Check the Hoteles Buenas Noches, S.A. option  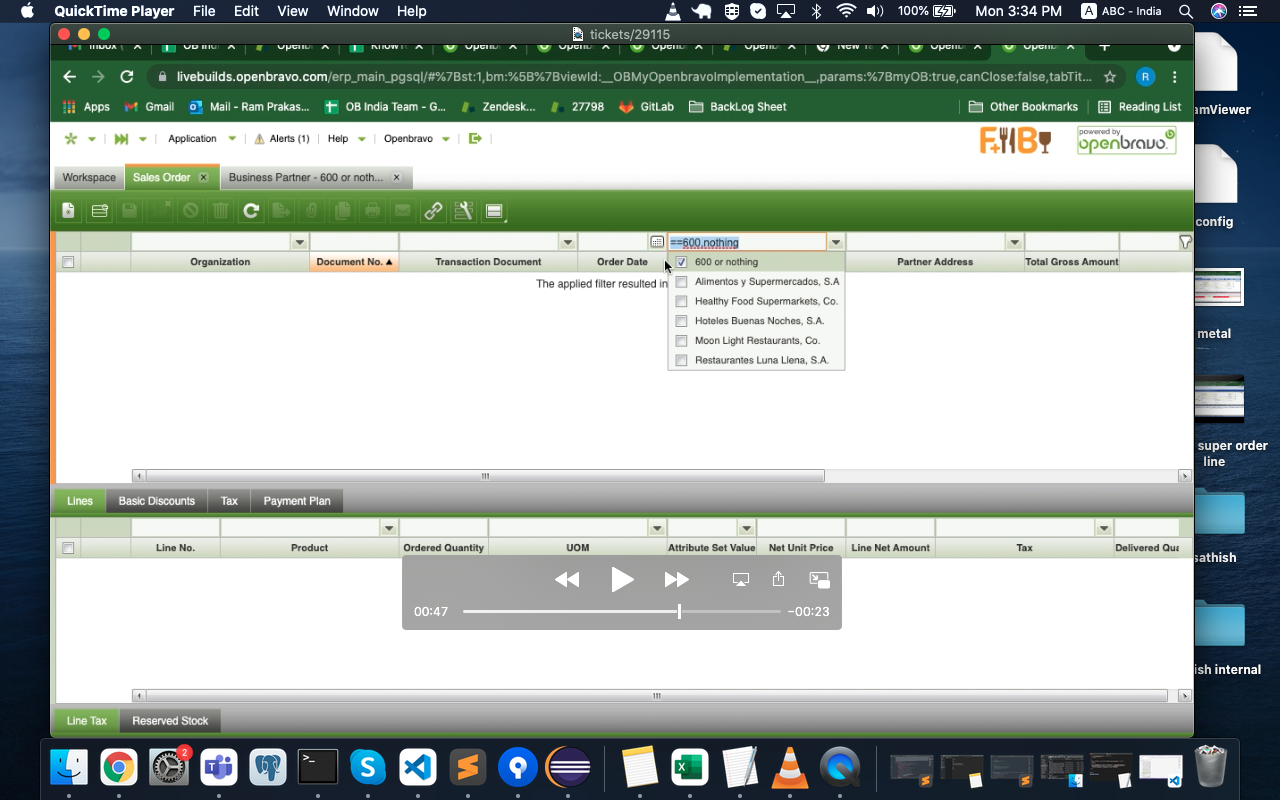click(682, 321)
